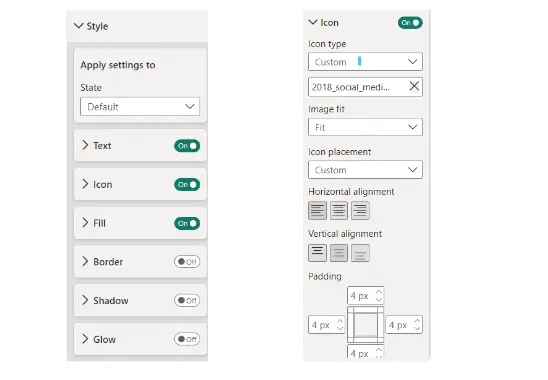Image resolution: width=548 pixels, height=380 pixels.
Task: Collapse the Icon section in right panel
Action: pyautogui.click(x=312, y=22)
